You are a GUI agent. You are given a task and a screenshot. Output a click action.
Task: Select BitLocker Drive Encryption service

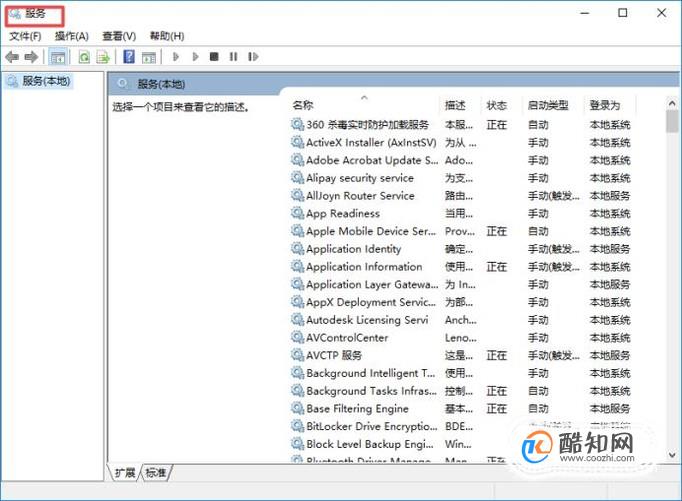[x=461, y=427]
